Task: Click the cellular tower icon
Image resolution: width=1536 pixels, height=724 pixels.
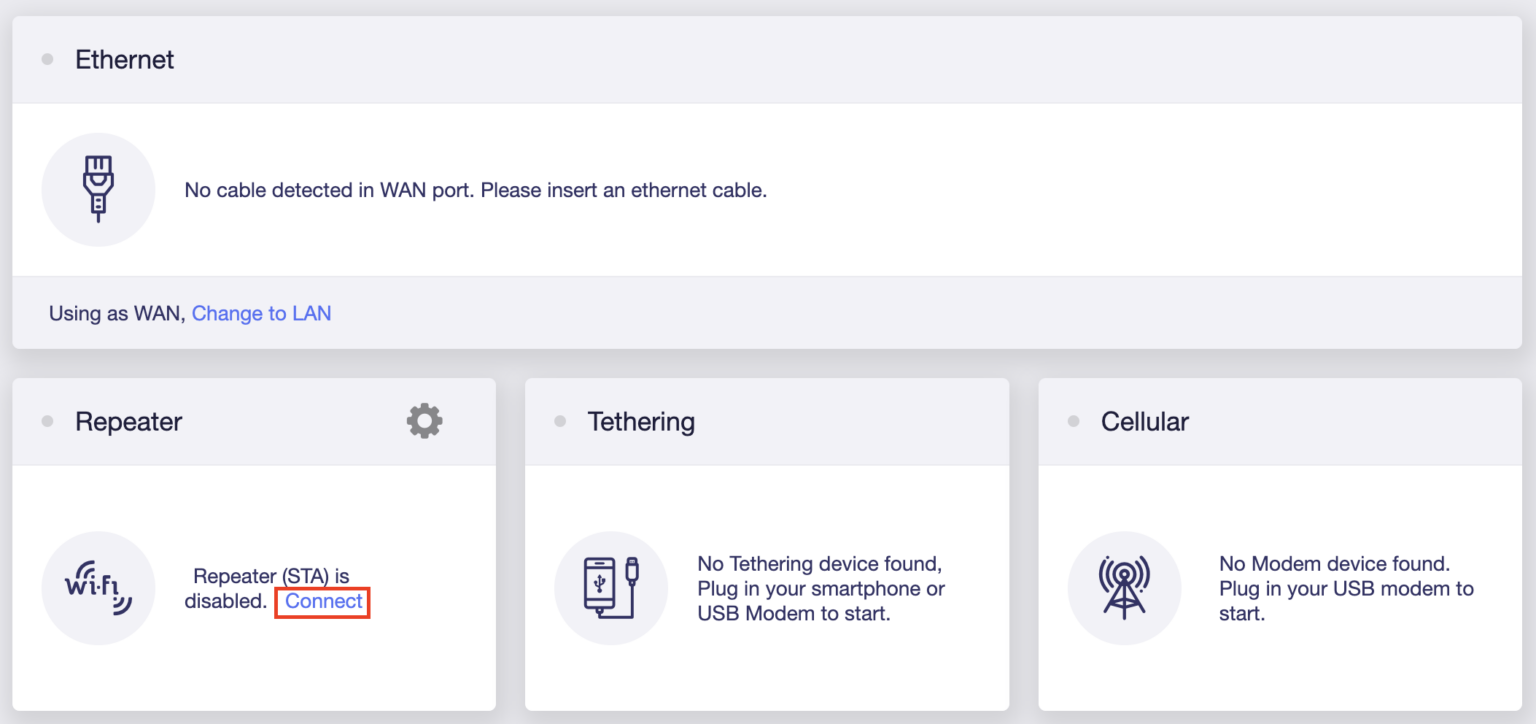Action: click(1124, 588)
